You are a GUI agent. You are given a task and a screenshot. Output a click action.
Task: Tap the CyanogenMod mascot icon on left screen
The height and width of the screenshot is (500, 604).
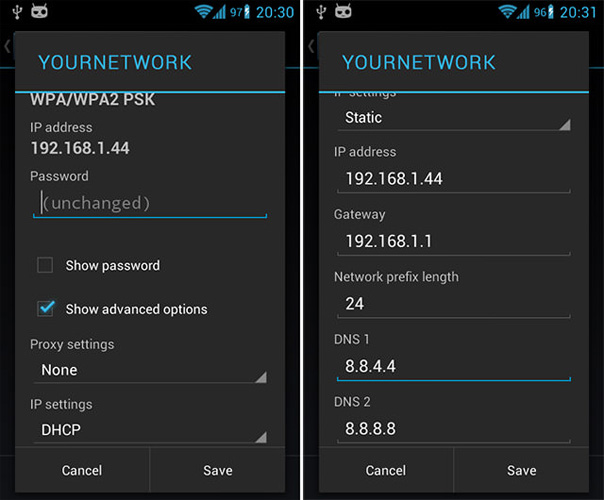click(x=39, y=11)
